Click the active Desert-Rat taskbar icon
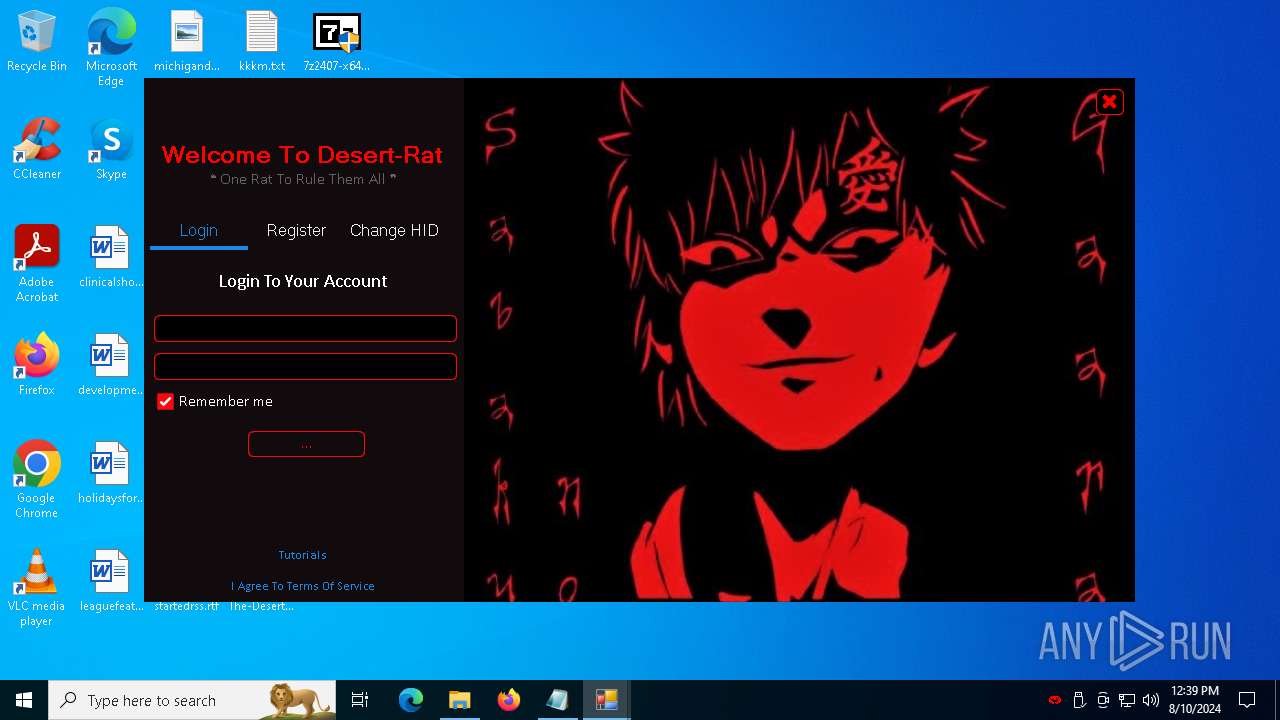Viewport: 1280px width, 720px height. tap(606, 700)
